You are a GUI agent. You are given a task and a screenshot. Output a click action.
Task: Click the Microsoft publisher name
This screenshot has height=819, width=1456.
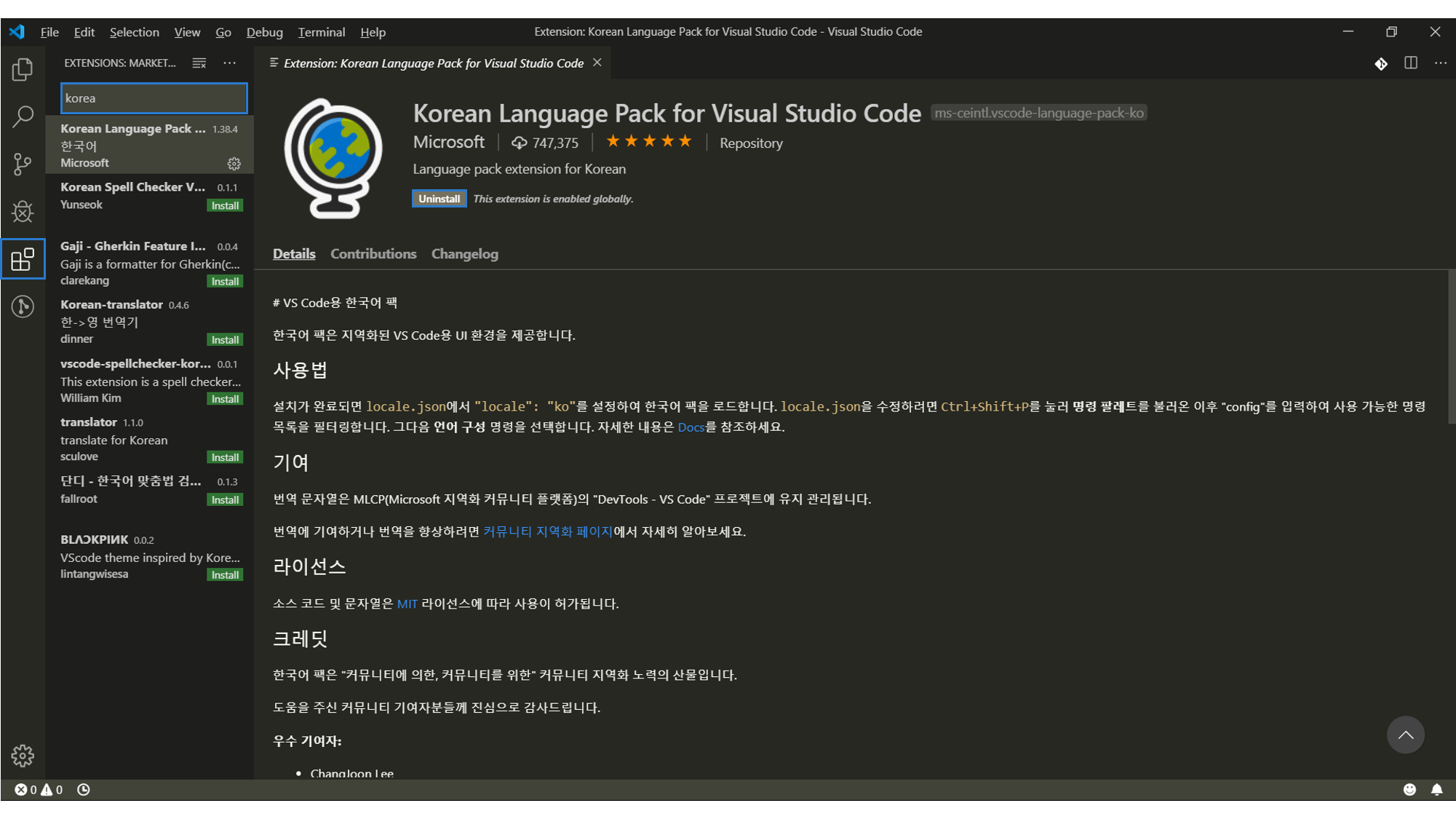(449, 142)
